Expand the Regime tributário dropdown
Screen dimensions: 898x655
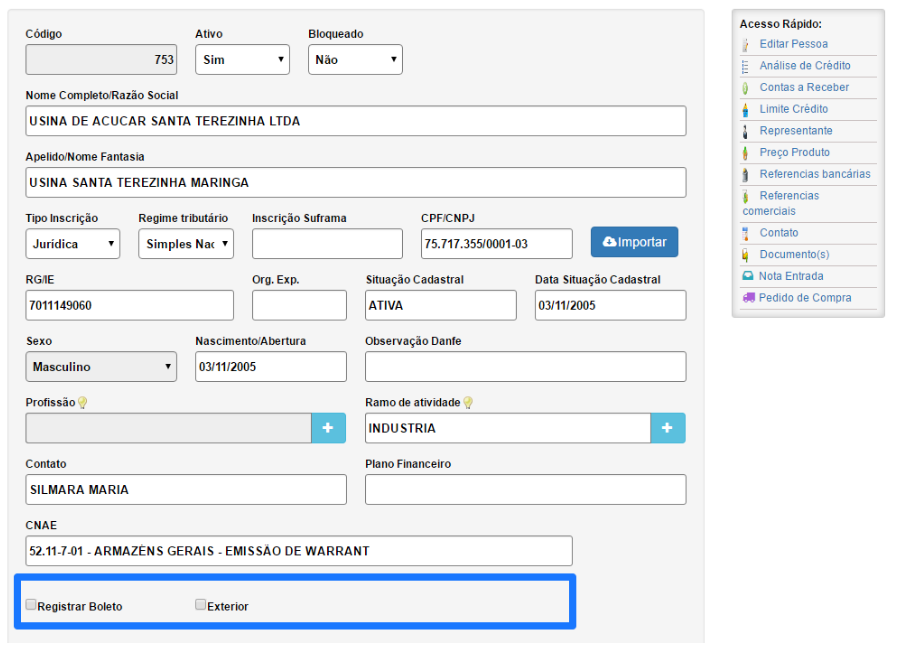pos(185,244)
